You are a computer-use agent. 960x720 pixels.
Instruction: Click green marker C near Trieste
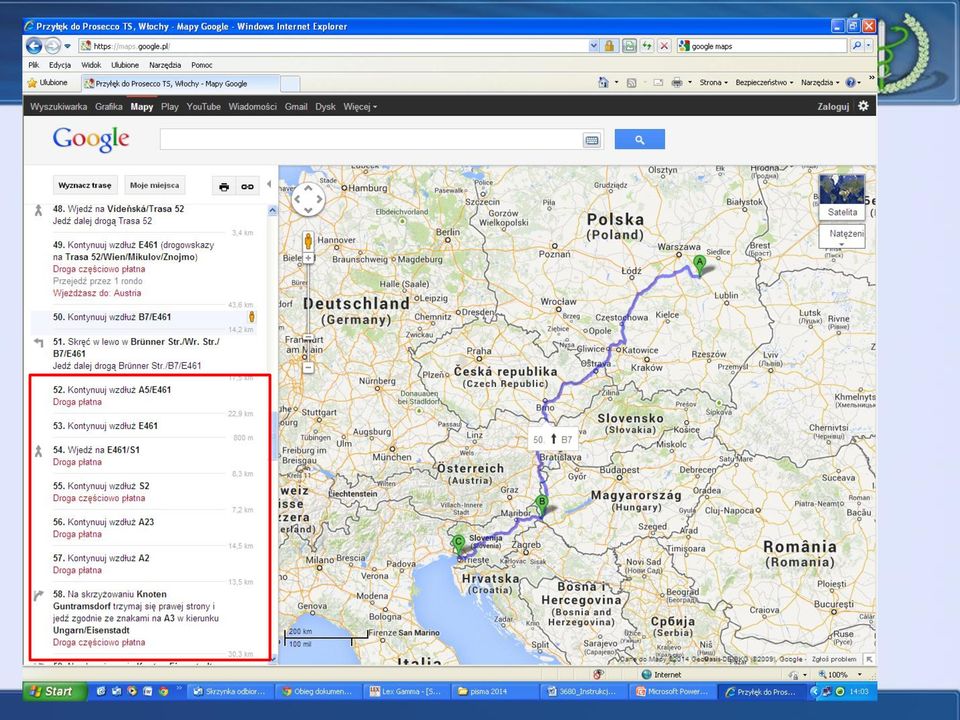point(458,544)
